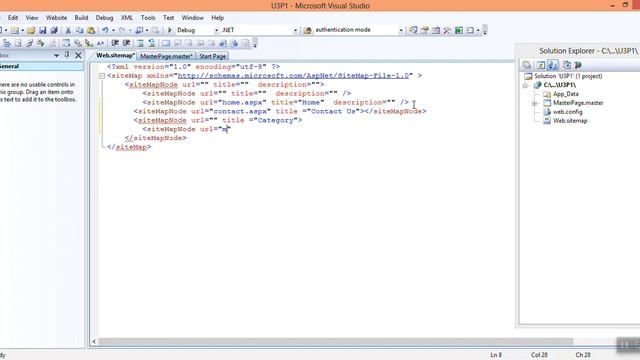Uncomment the selected lines
This screenshot has width=640, height=360.
click(x=151, y=43)
